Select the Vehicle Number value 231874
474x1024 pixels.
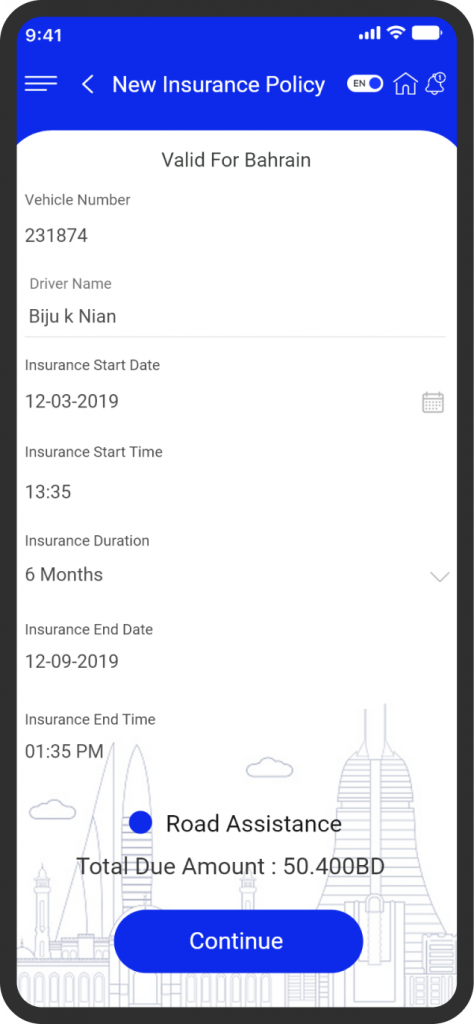(x=56, y=236)
